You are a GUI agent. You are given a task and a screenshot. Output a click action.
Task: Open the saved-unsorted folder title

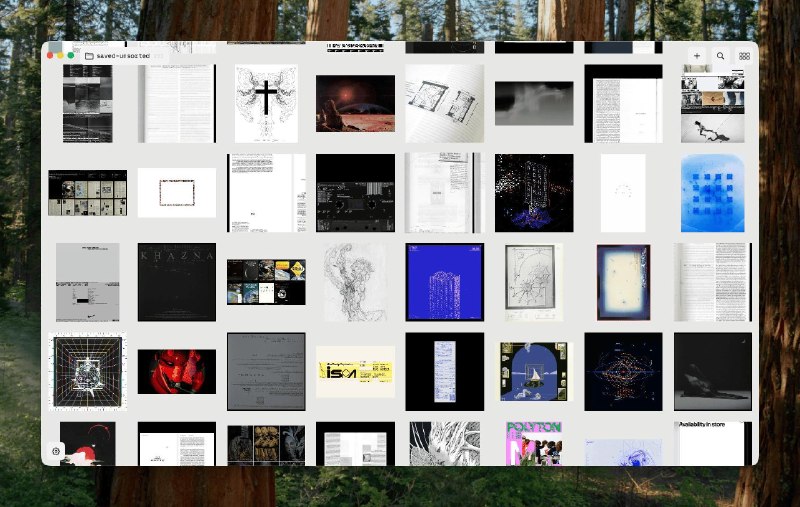pos(123,56)
